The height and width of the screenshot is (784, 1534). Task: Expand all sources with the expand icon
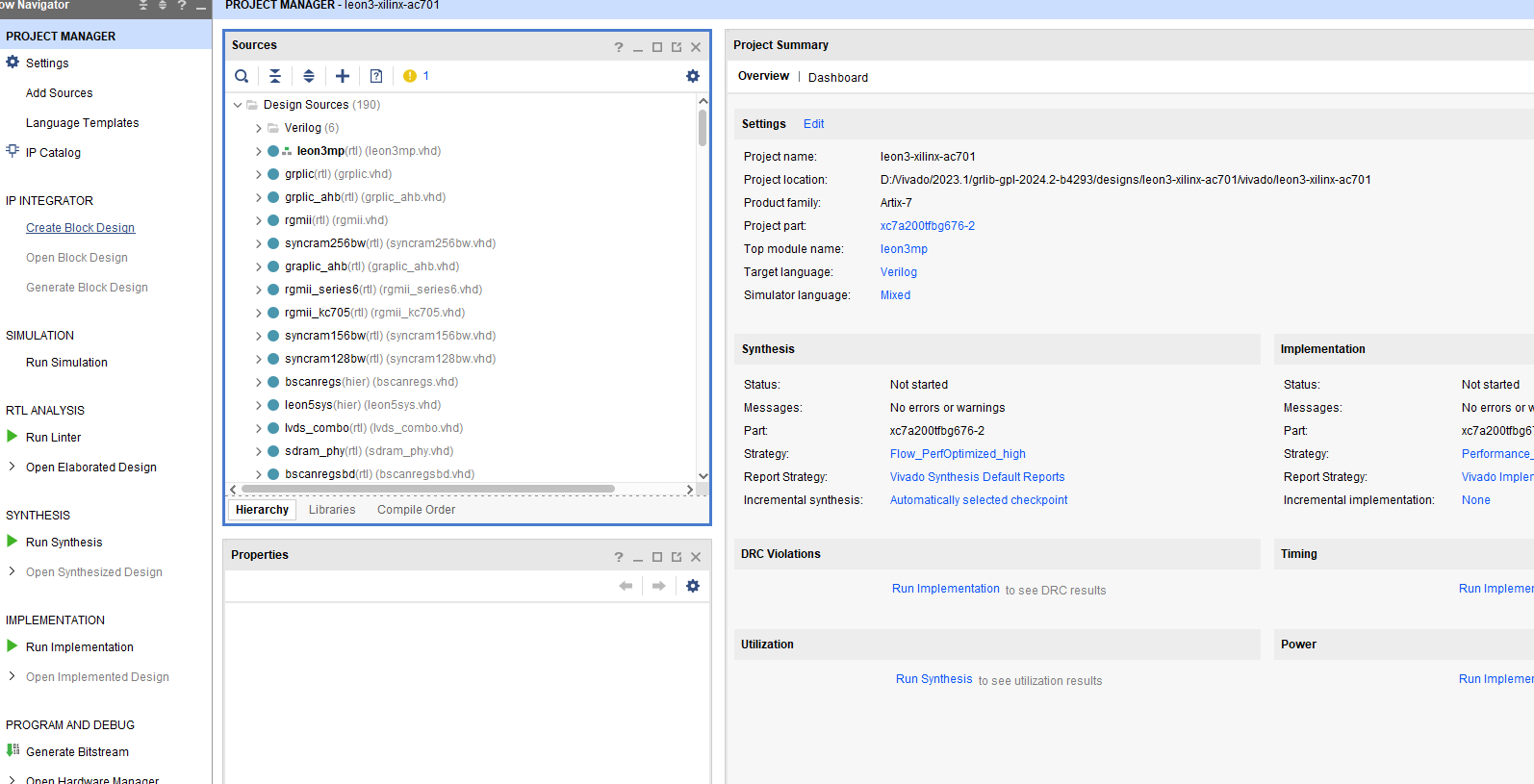(x=309, y=76)
